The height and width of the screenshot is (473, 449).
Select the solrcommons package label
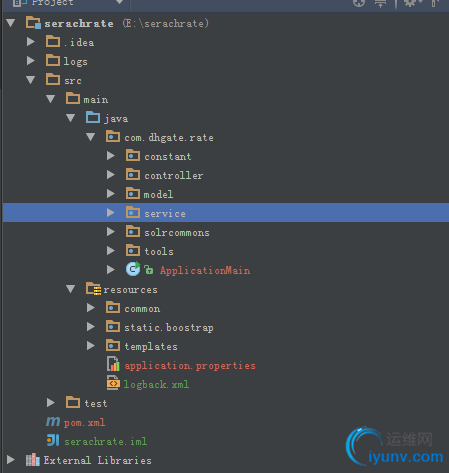(x=177, y=232)
